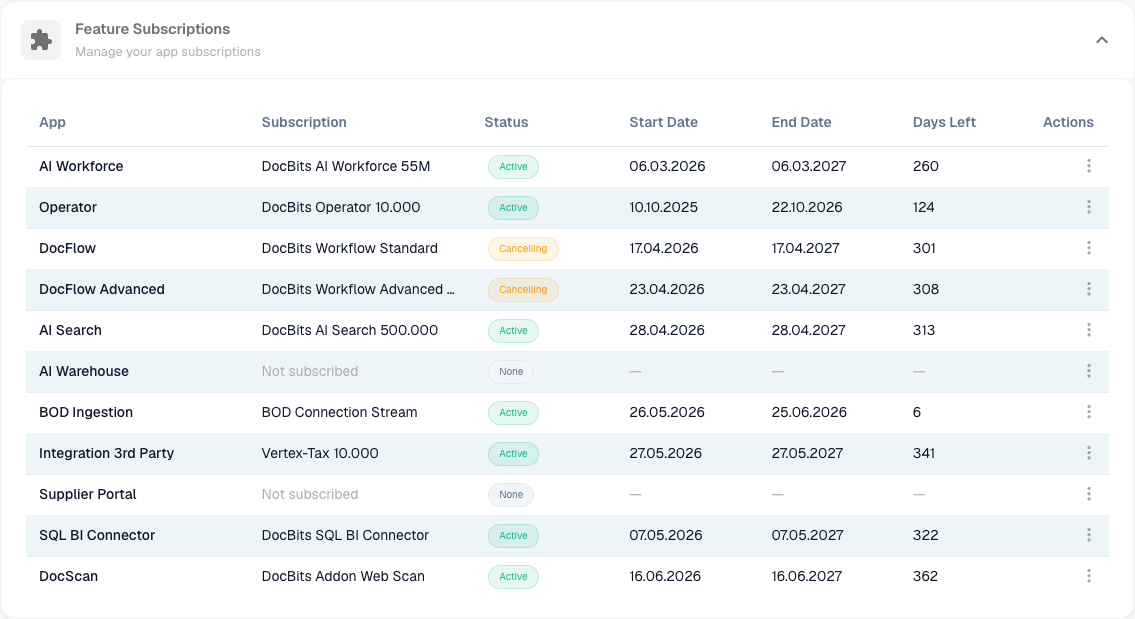Image resolution: width=1135 pixels, height=619 pixels.
Task: Open actions menu for Operator row
Action: tap(1088, 208)
